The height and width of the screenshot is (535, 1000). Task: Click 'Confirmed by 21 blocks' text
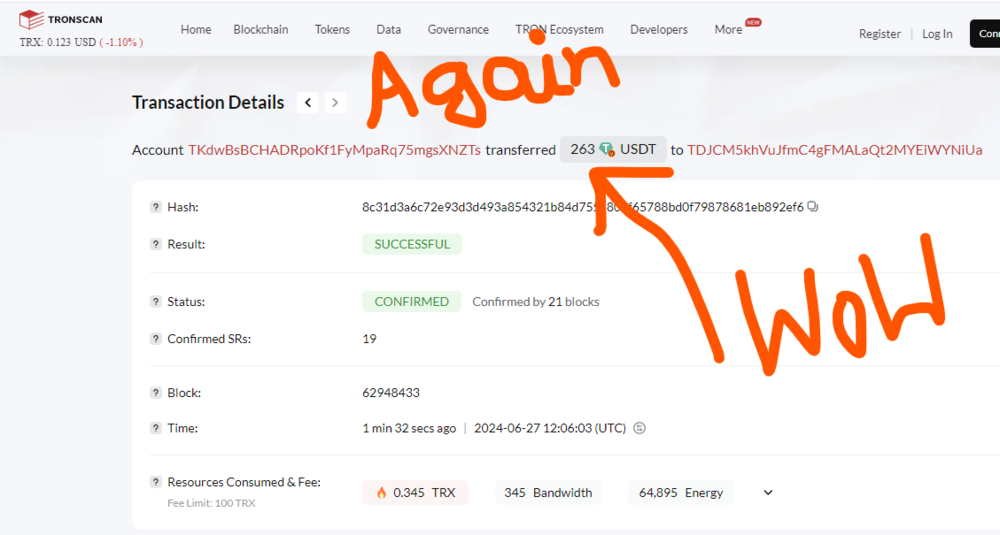click(x=536, y=302)
